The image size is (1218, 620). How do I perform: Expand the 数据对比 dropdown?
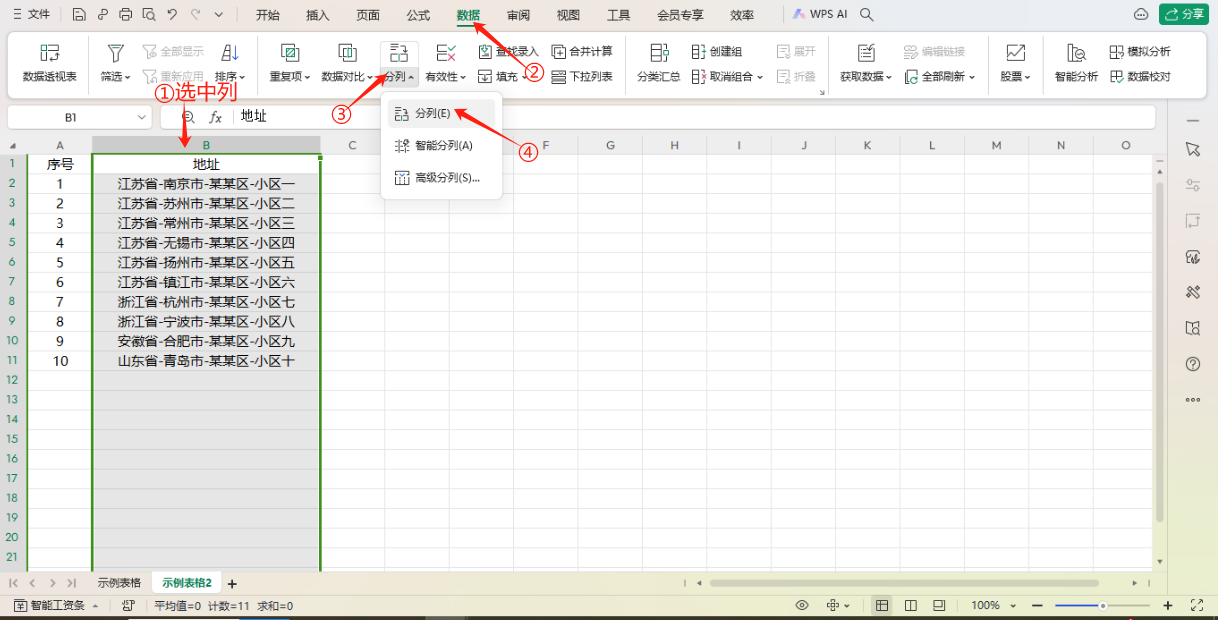coord(347,63)
